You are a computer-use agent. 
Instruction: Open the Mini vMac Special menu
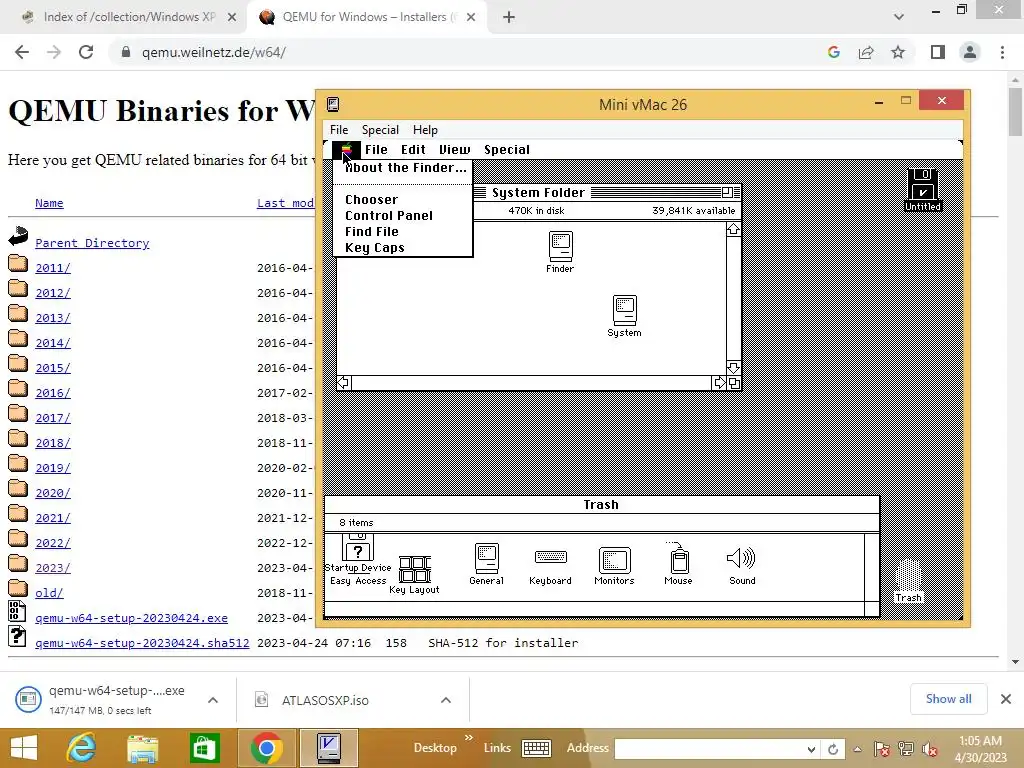(x=380, y=130)
